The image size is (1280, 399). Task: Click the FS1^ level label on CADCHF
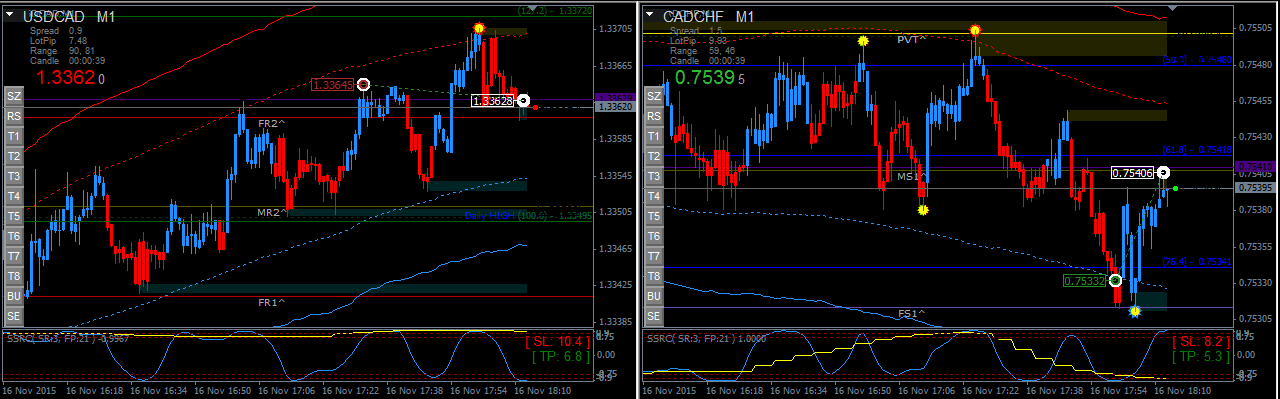click(x=911, y=313)
